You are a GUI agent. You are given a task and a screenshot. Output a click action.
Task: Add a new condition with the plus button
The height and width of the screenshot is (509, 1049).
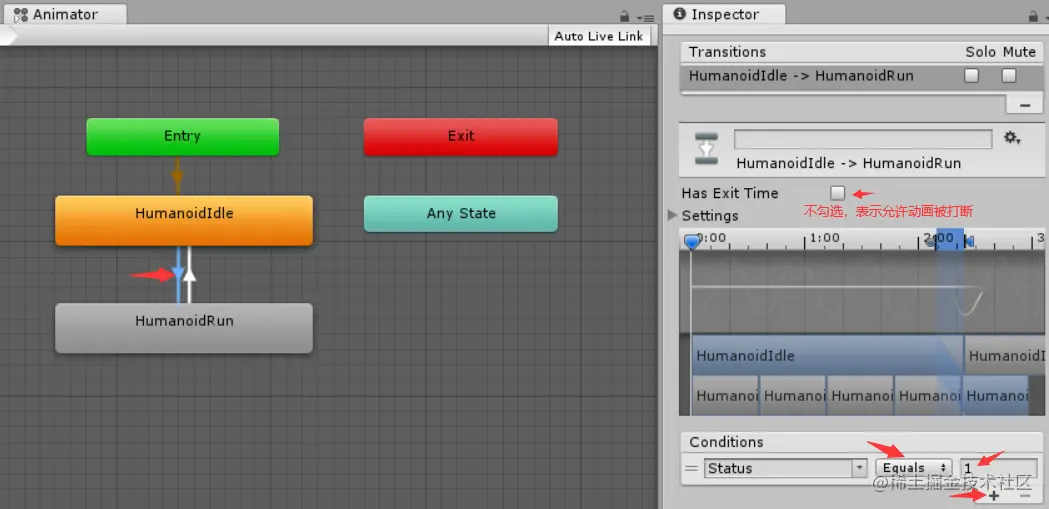point(994,496)
